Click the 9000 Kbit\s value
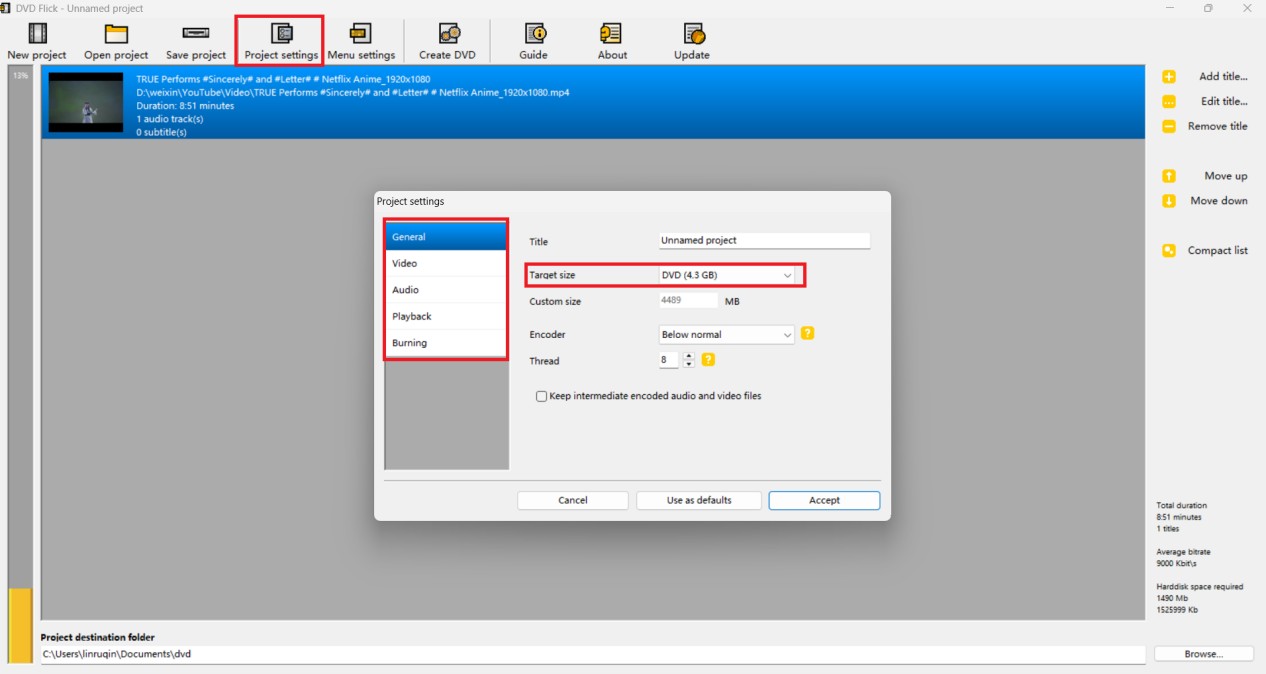The height and width of the screenshot is (674, 1266). (x=1177, y=564)
